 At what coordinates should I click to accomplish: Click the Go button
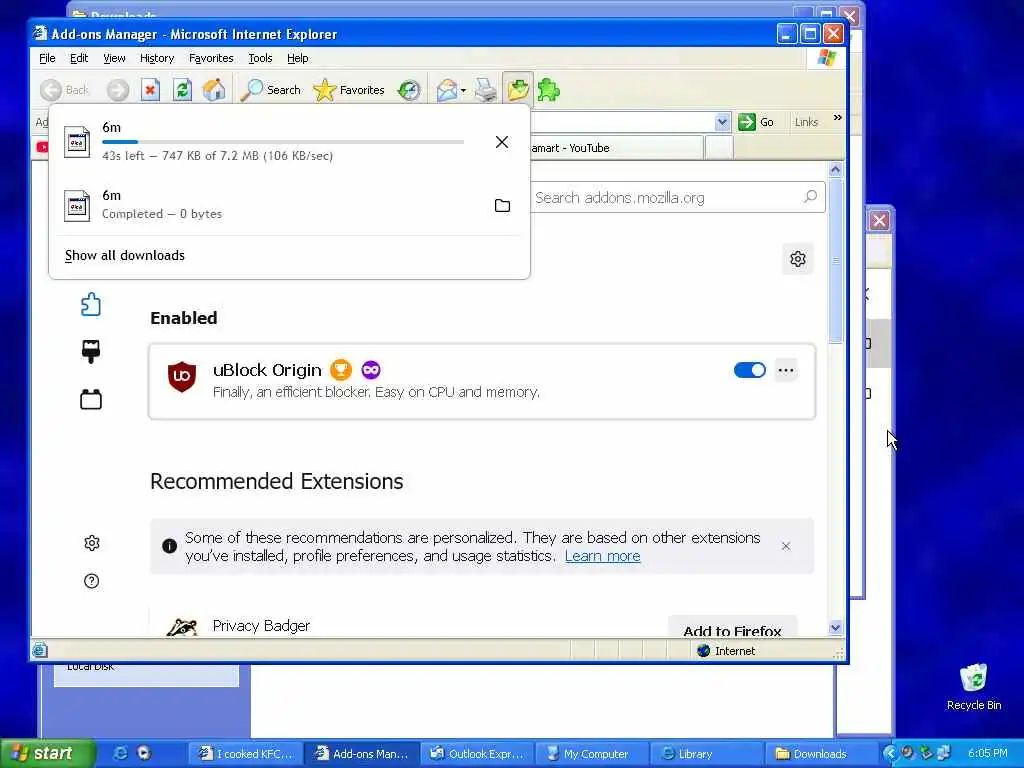click(756, 121)
